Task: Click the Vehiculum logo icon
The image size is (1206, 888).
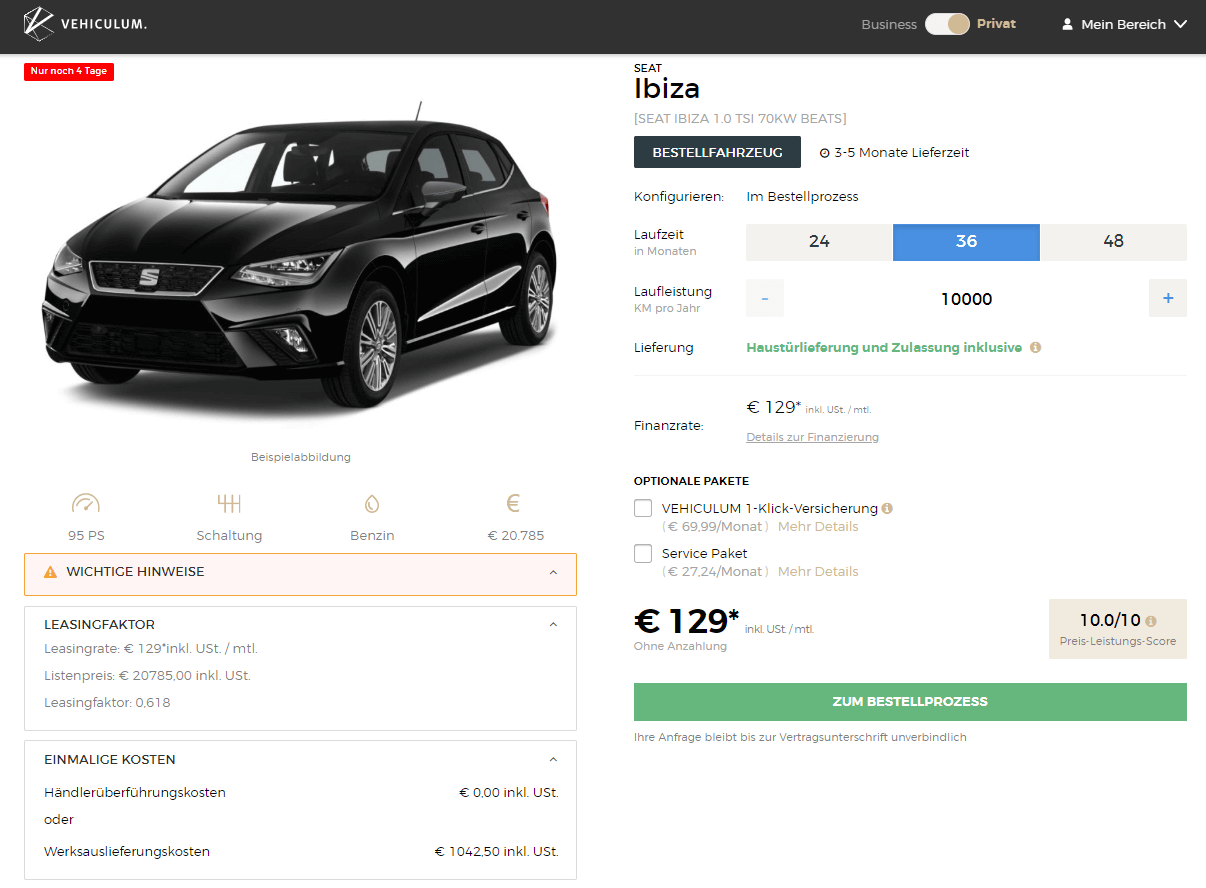Action: point(39,24)
